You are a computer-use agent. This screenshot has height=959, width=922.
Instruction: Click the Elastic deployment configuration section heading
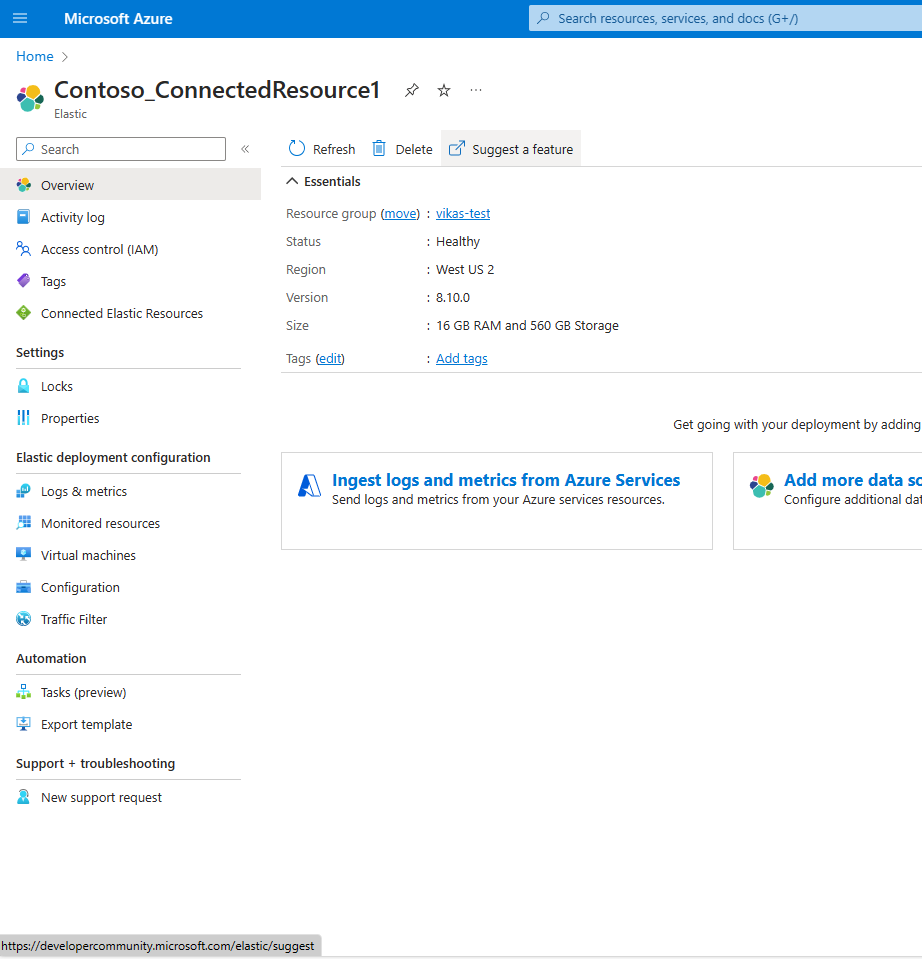[x=113, y=457]
